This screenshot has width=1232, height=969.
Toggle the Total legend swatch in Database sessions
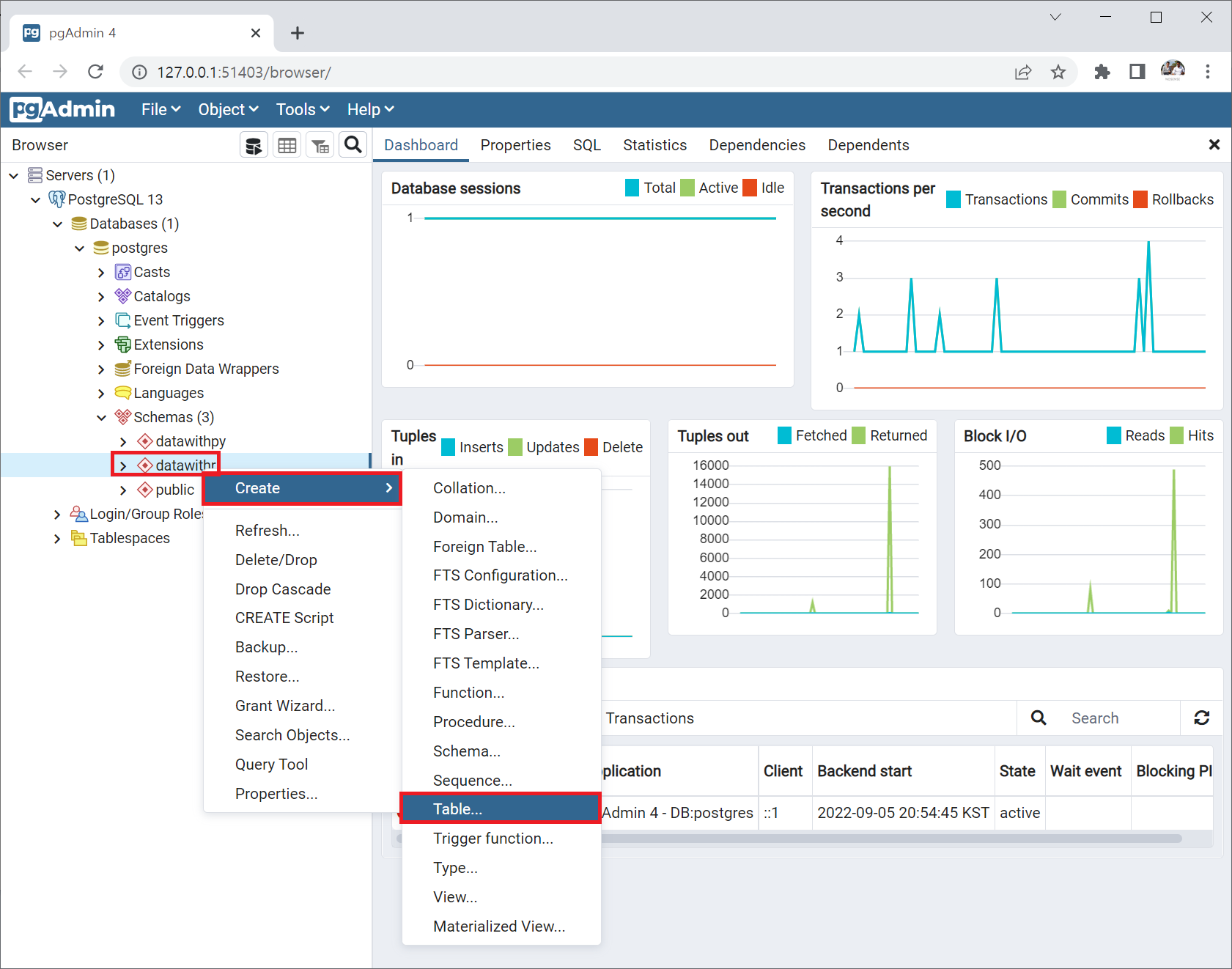[632, 188]
